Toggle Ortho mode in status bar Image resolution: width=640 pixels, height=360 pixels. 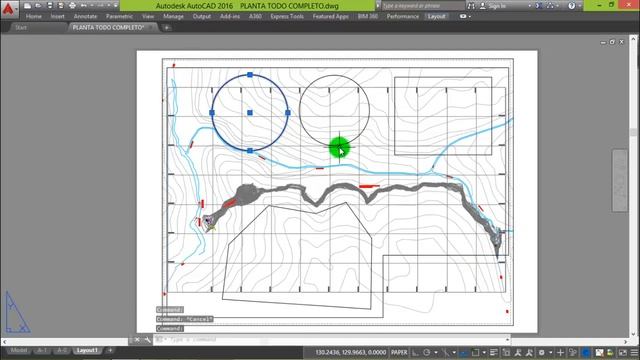(x=415, y=352)
